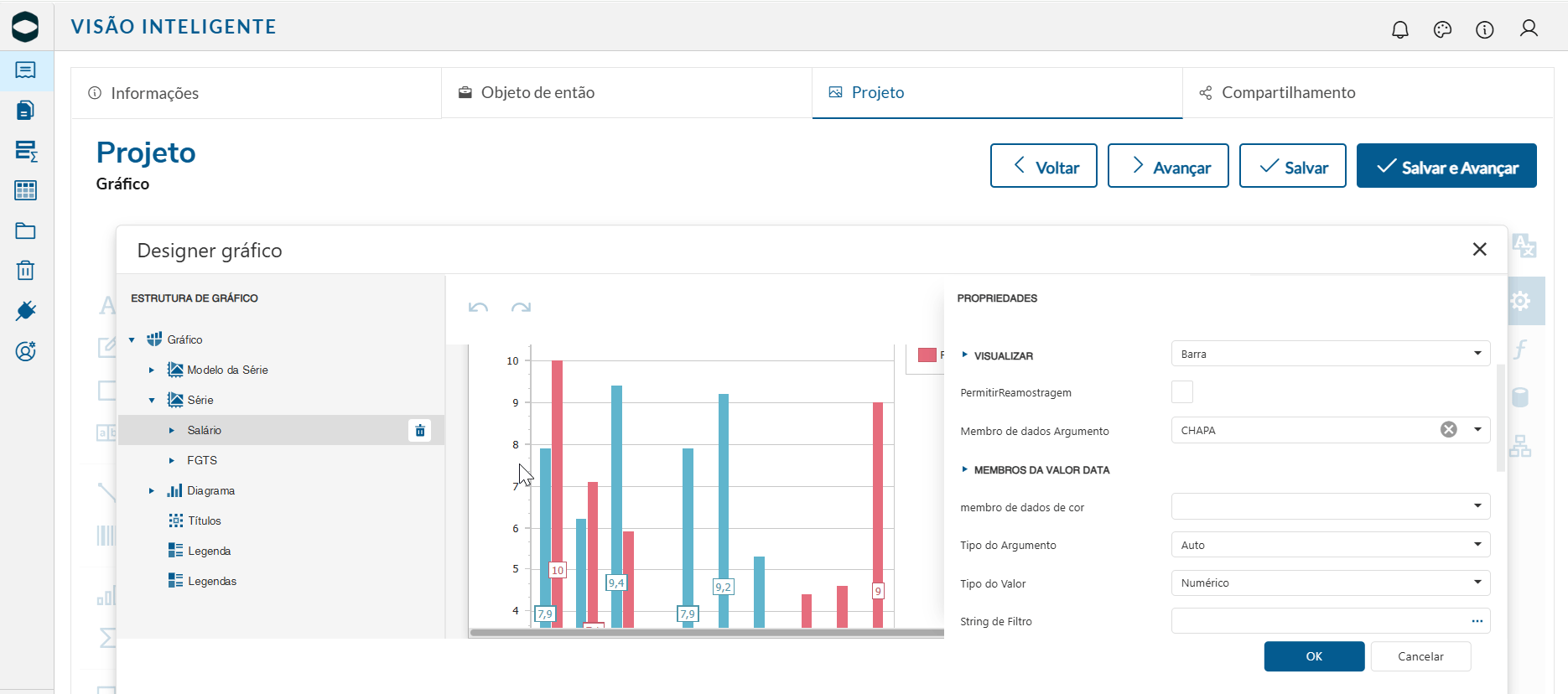
Task: Open the notifications bell icon
Action: [x=1400, y=29]
